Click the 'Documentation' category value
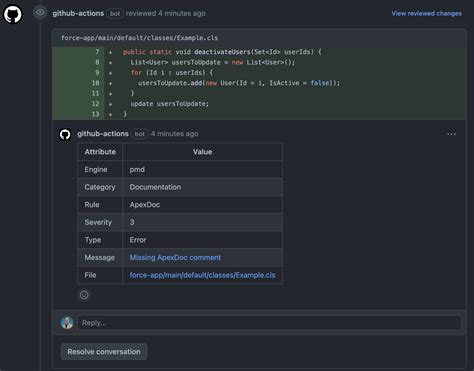Image resolution: width=474 pixels, height=371 pixels. tap(155, 187)
